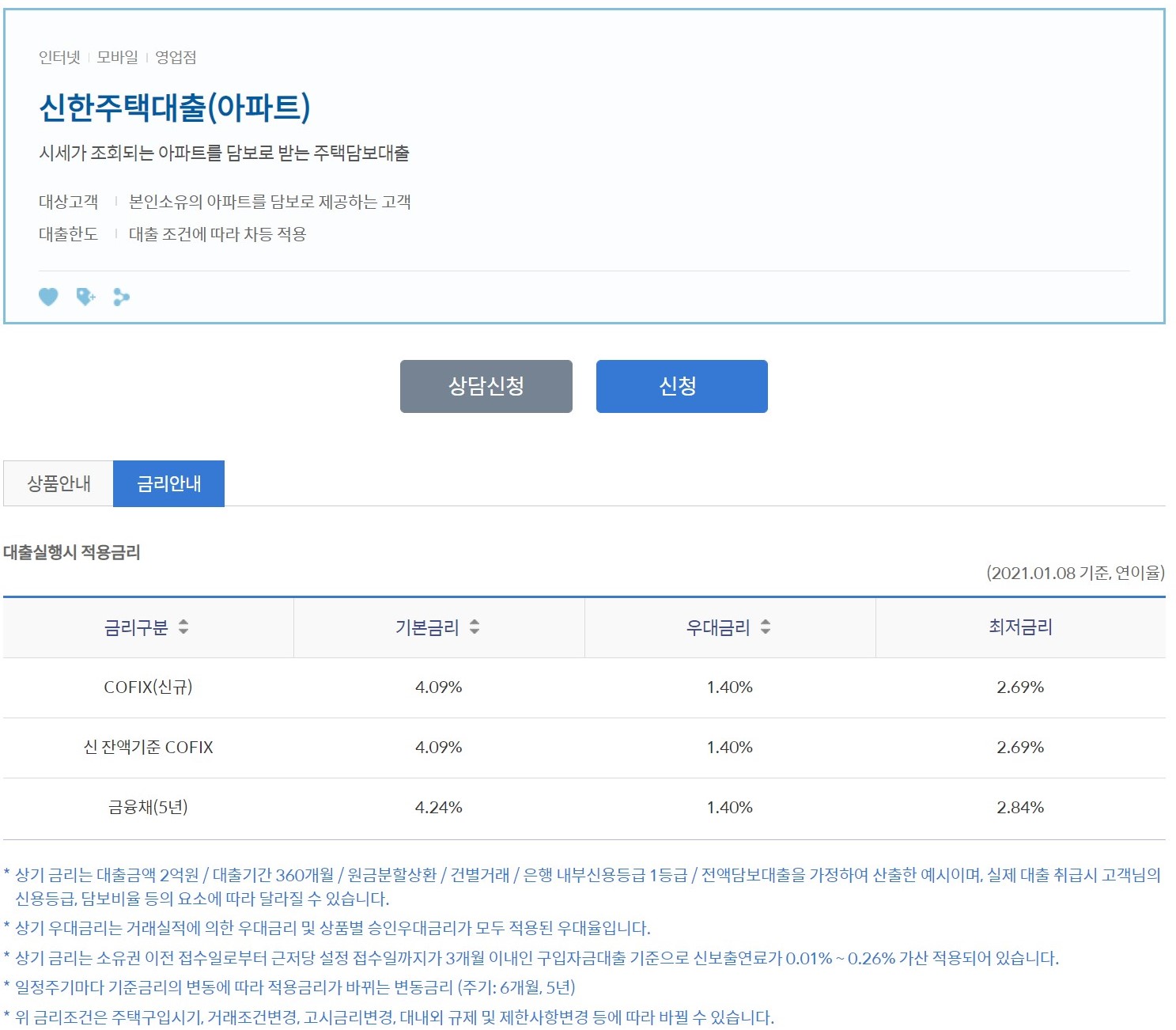Click the 4.24% base rate cell
The image size is (1176, 1030).
[x=439, y=808]
